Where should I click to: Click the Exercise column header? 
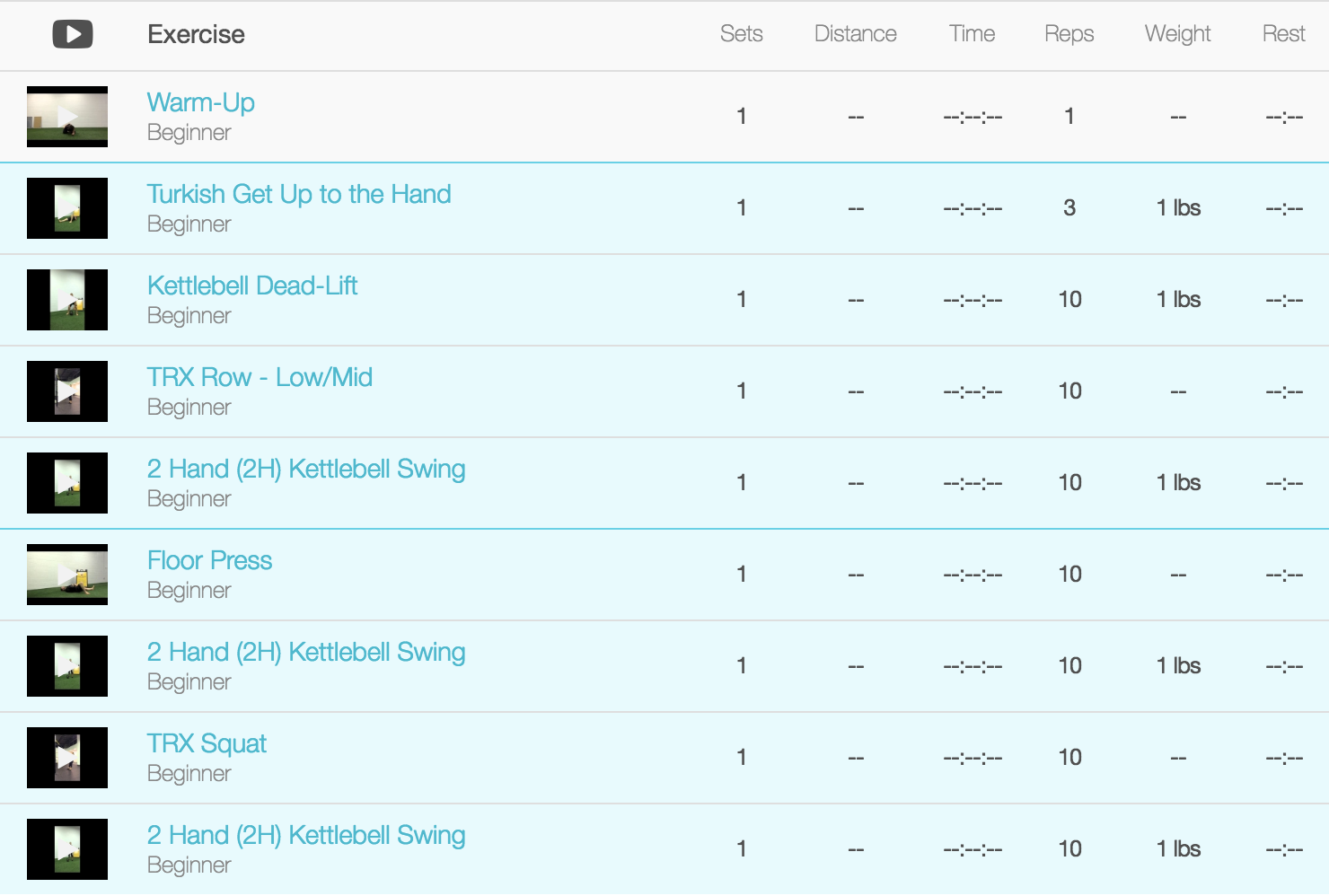point(196,34)
